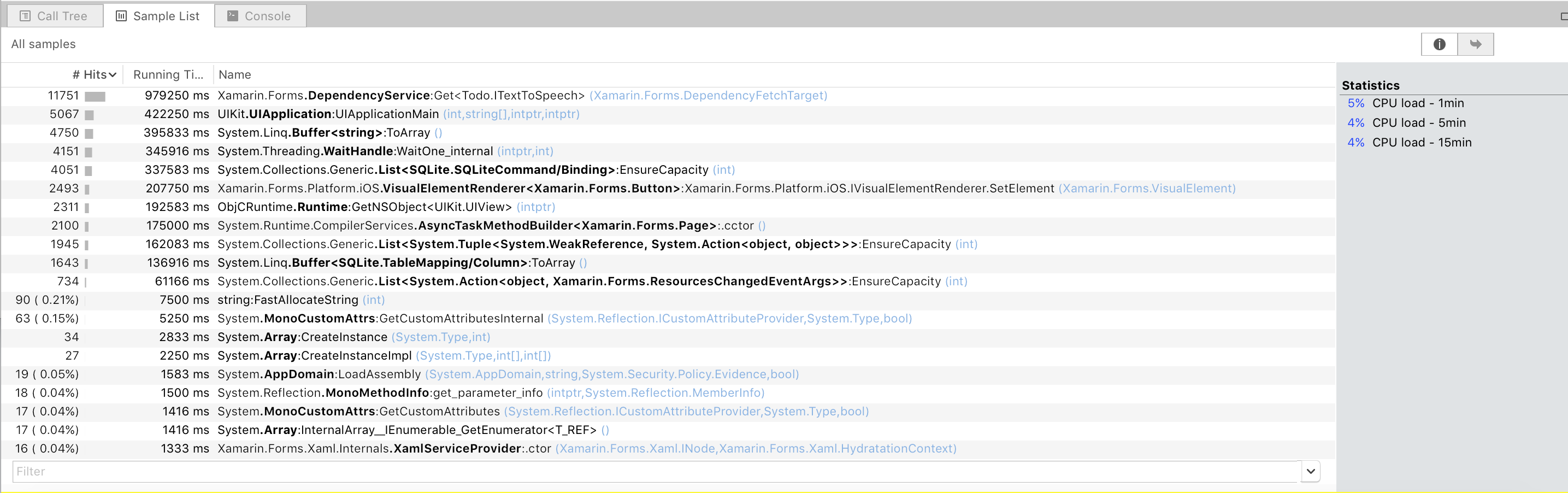Select the string:FastAllocateString row
1568x493 pixels.
coord(668,300)
